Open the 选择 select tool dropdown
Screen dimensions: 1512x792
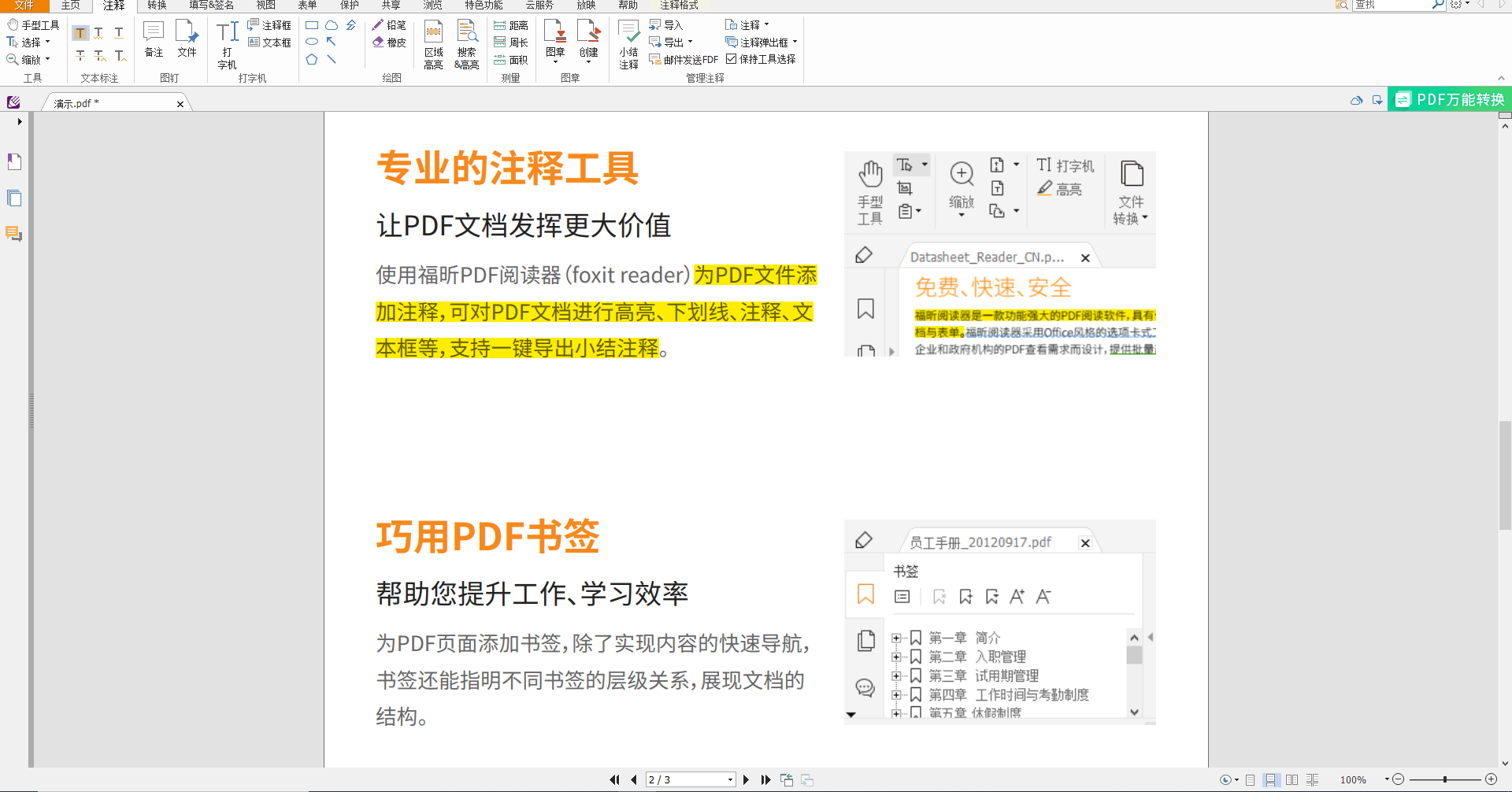click(x=47, y=42)
